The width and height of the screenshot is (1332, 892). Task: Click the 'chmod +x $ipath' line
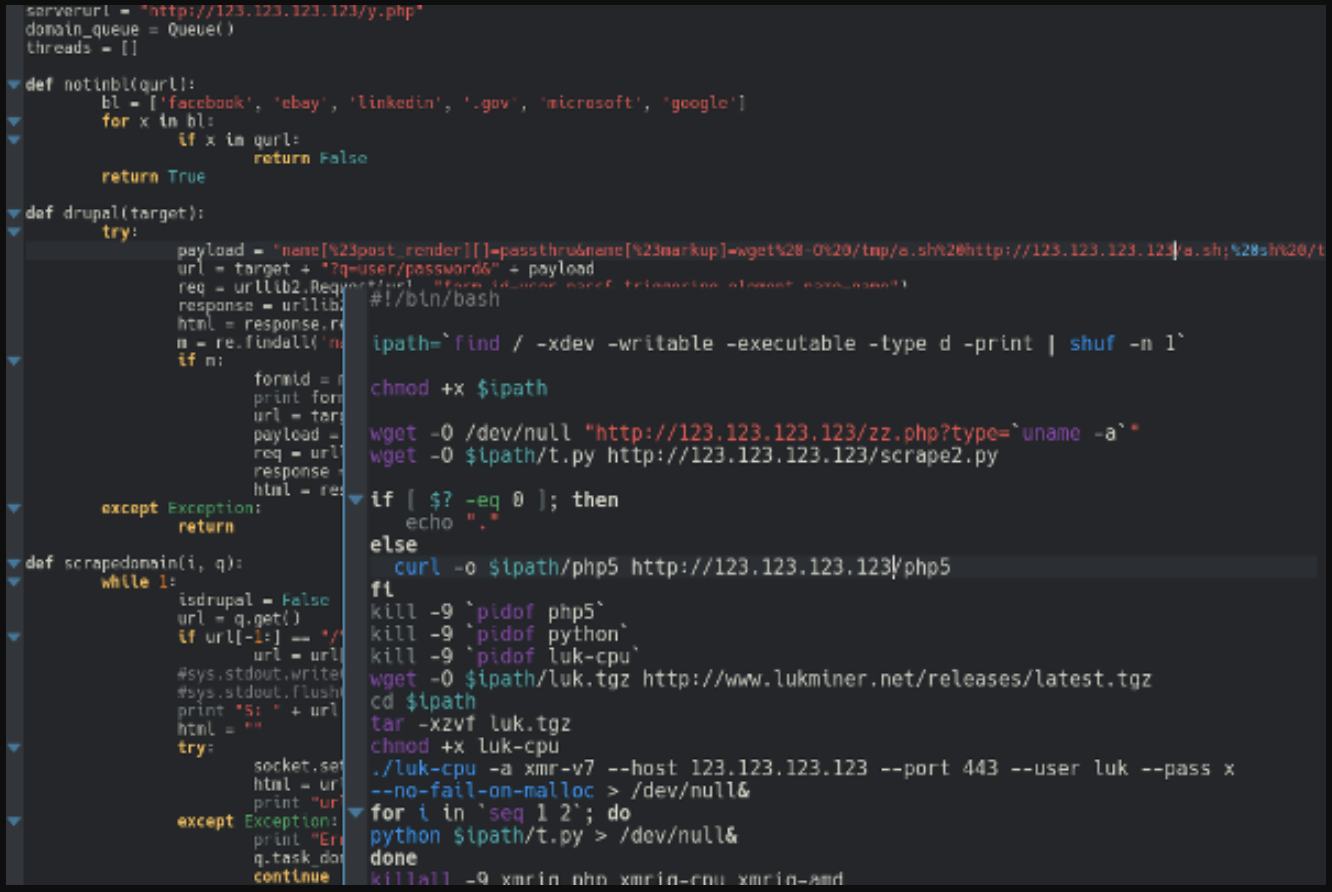[459, 388]
